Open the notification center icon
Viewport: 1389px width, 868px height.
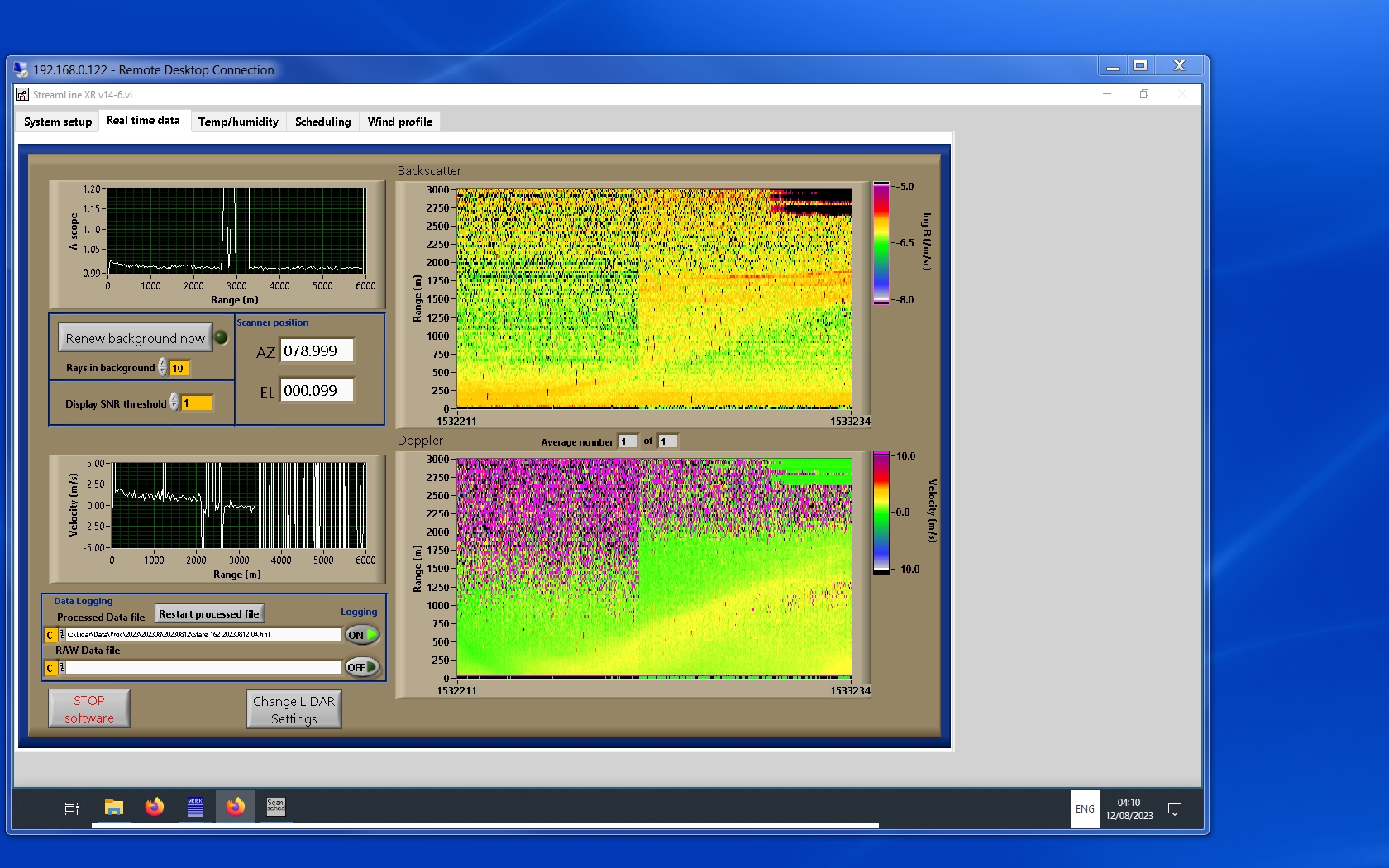click(x=1174, y=808)
